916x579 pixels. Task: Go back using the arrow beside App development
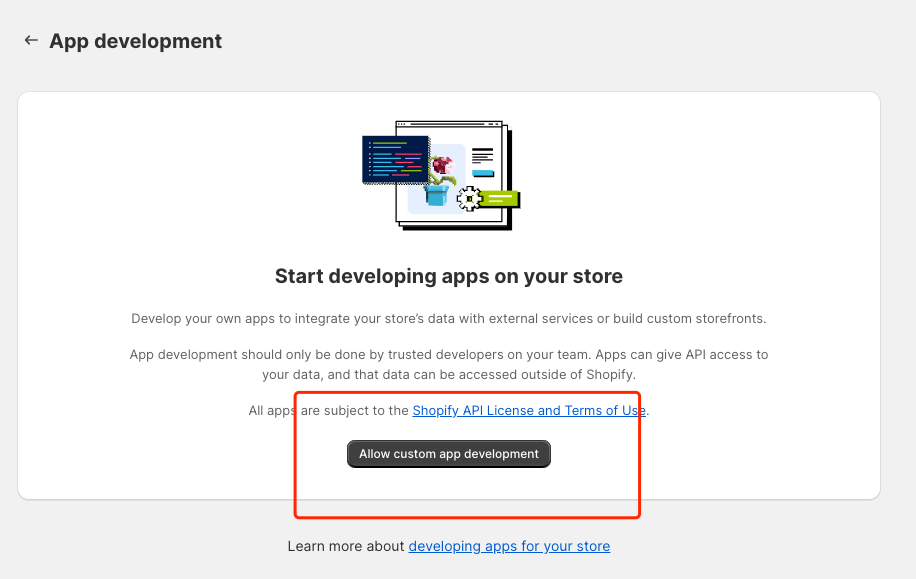tap(31, 40)
